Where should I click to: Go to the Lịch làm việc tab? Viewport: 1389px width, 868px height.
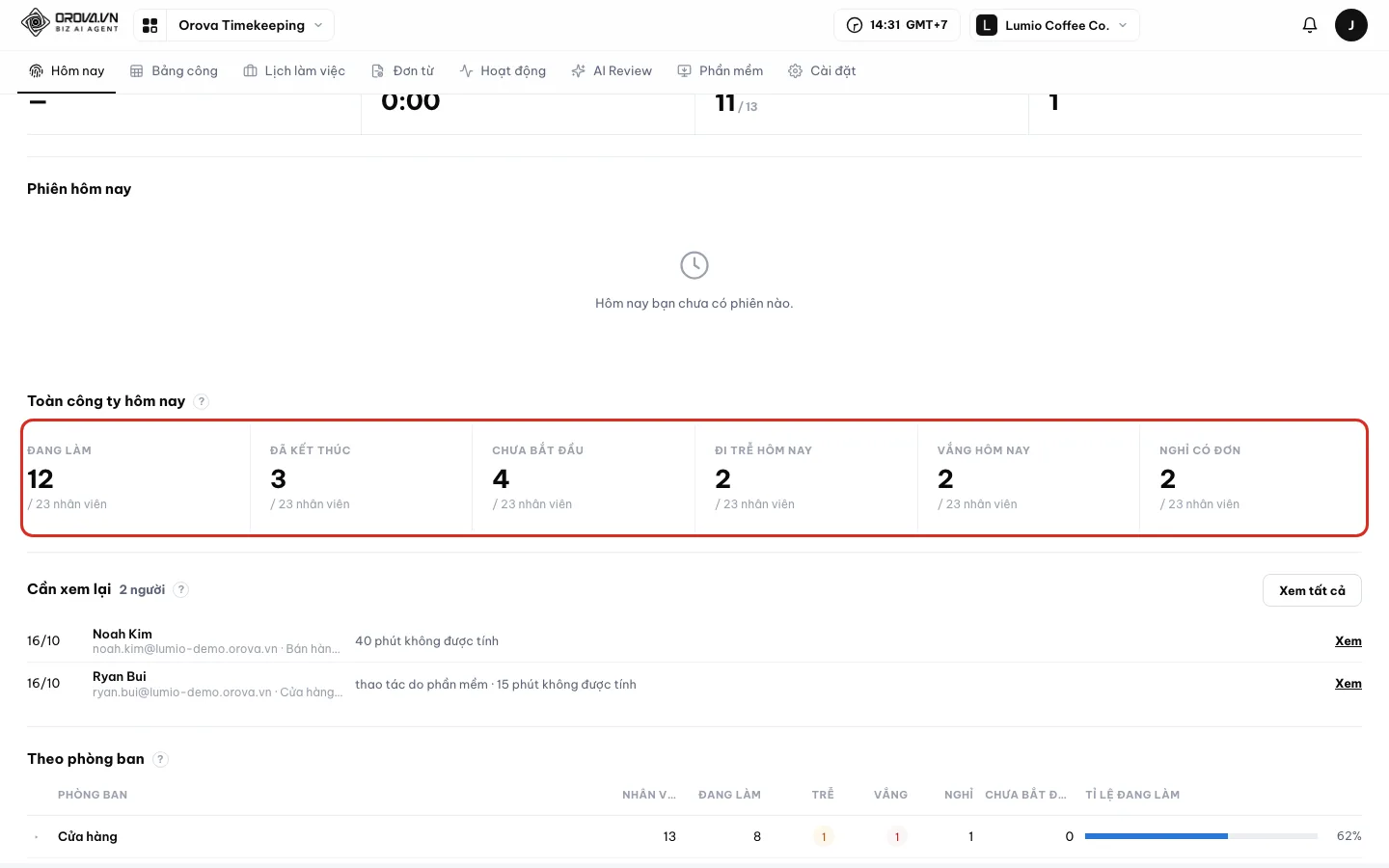tap(294, 71)
